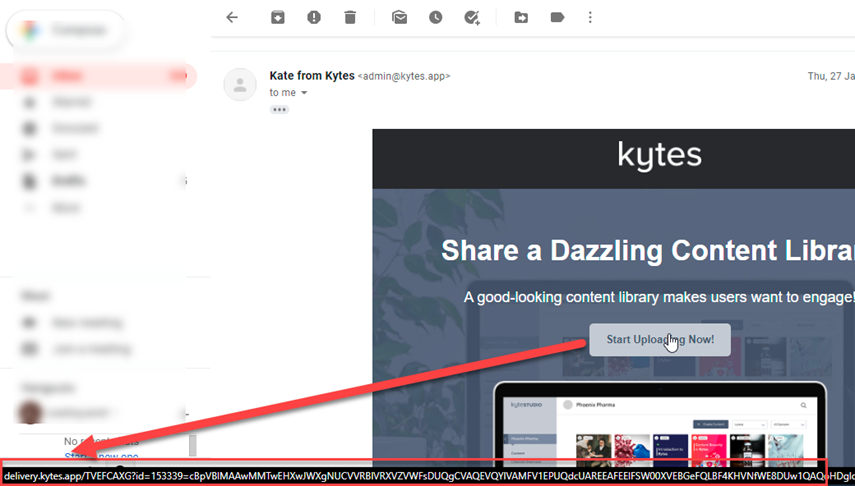Viewport: 855px width, 486px height.
Task: Click the sender name Kate from Kytes
Action: coord(312,76)
